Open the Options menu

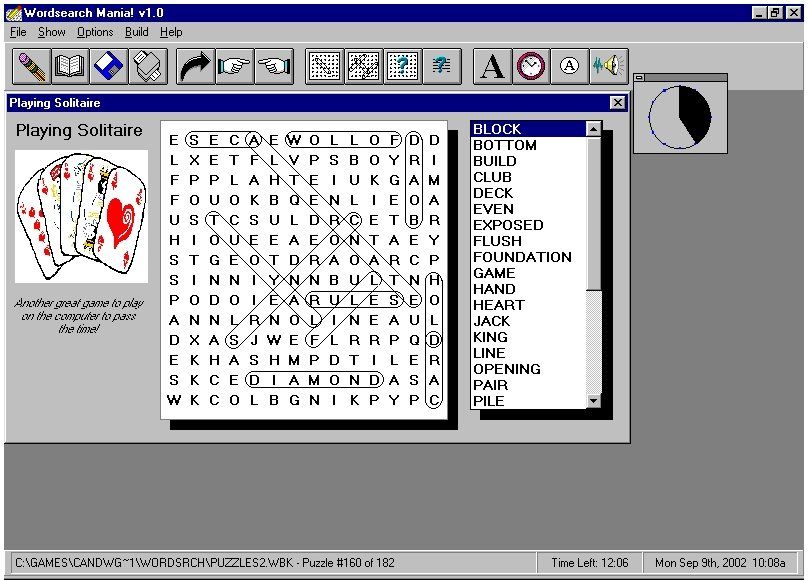coord(95,32)
